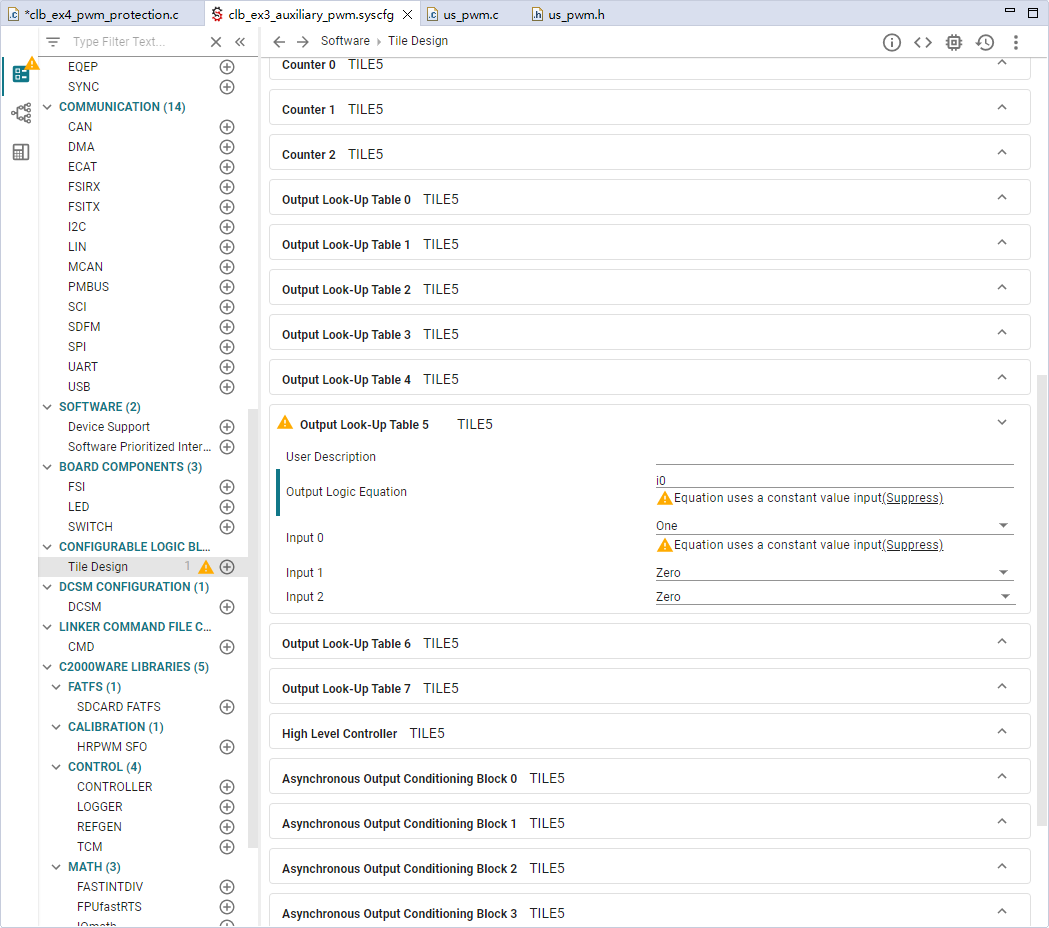Navigate back with the left arrow
This screenshot has width=1049, height=928.
[x=279, y=41]
